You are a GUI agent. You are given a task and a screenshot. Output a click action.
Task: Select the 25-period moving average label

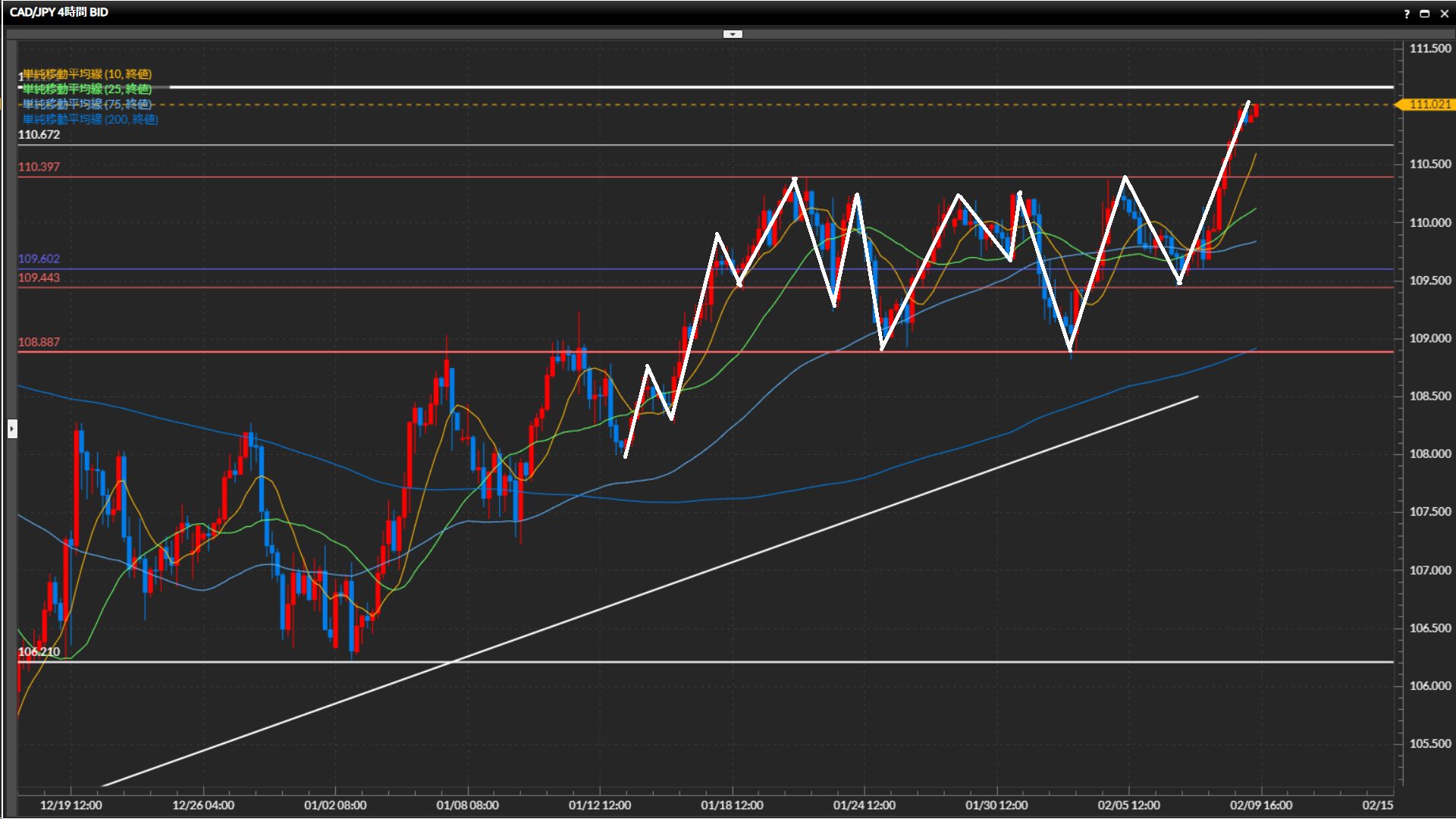(87, 89)
